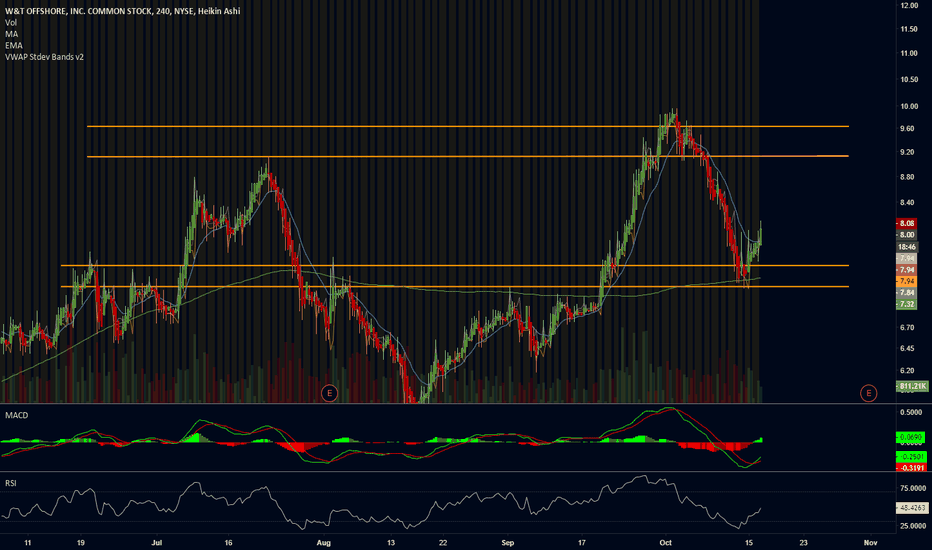932x550 pixels.
Task: Click the 25.0000 RSI axis label
Action: [x=913, y=526]
